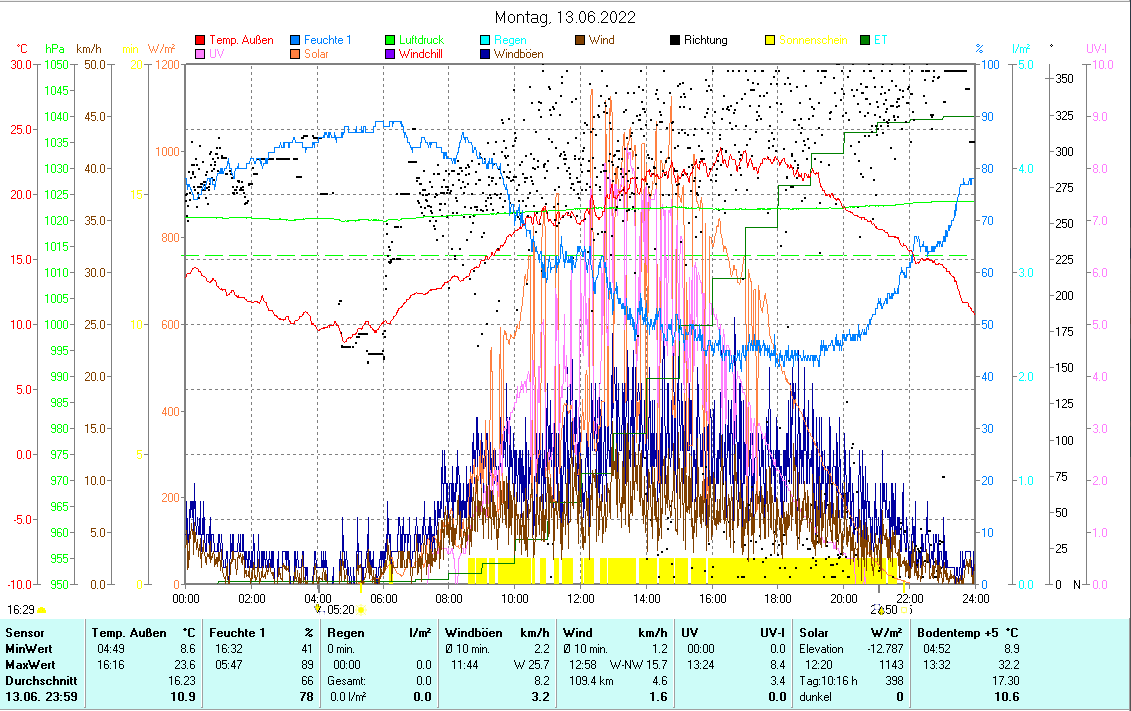Click the min temperature value 8.6
This screenshot has height=711, width=1131.
(188, 649)
